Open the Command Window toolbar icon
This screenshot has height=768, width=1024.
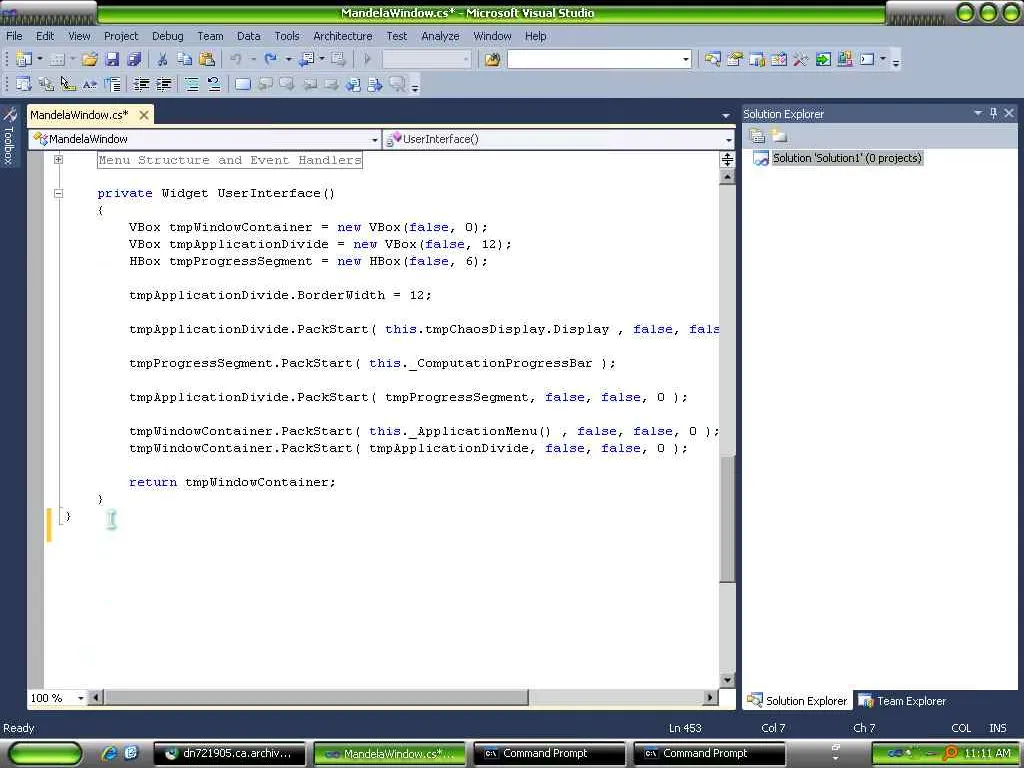(867, 59)
